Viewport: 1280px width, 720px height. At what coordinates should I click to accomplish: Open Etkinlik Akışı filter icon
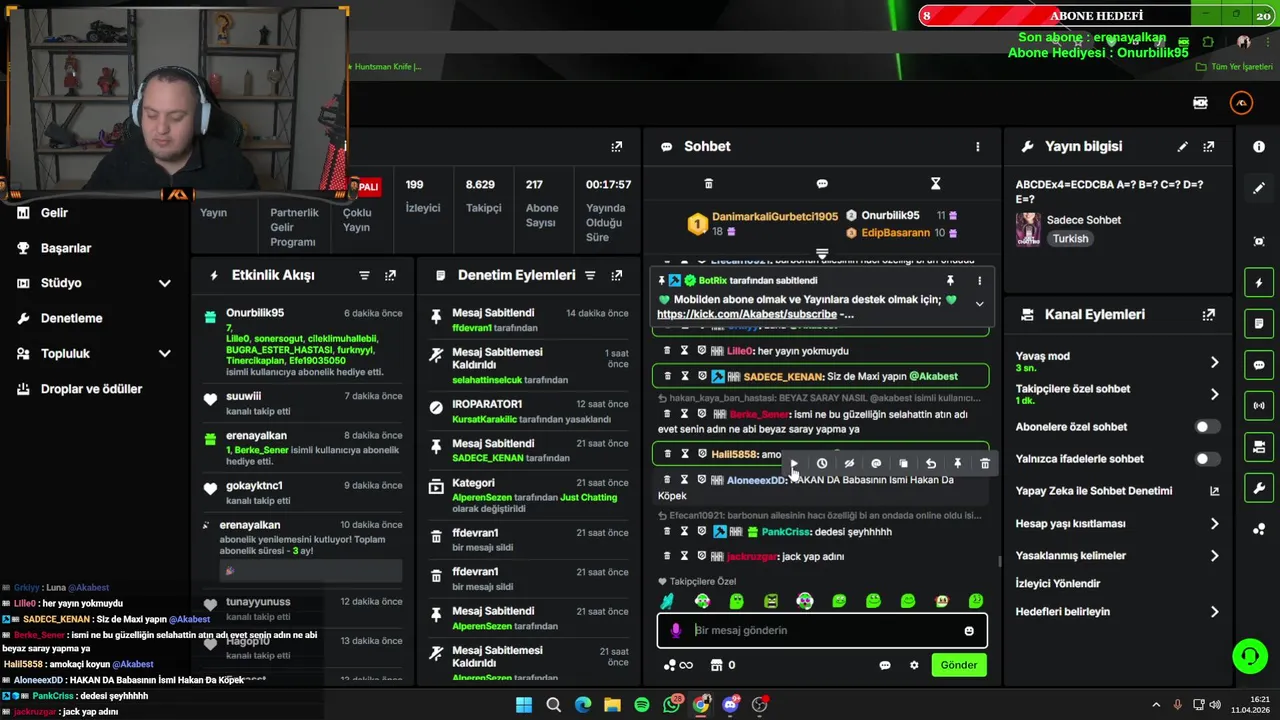pyautogui.click(x=364, y=276)
